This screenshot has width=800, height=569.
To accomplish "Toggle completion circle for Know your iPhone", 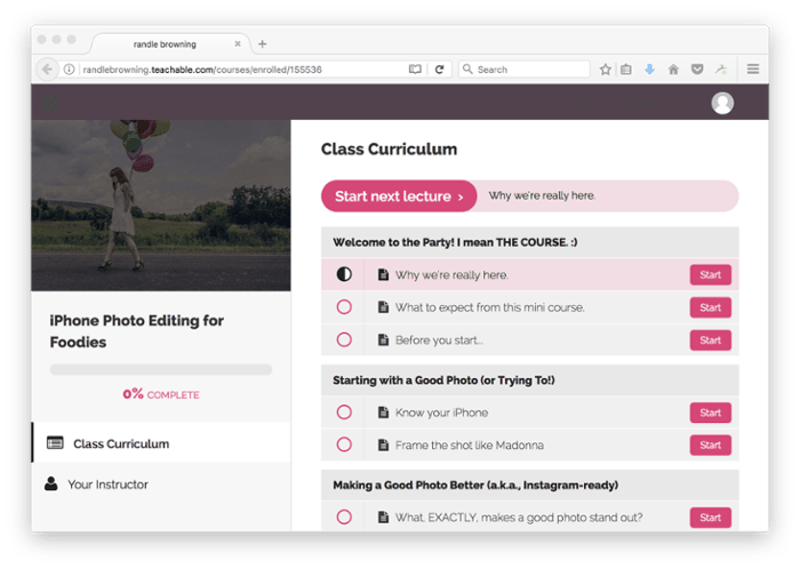I will (344, 412).
